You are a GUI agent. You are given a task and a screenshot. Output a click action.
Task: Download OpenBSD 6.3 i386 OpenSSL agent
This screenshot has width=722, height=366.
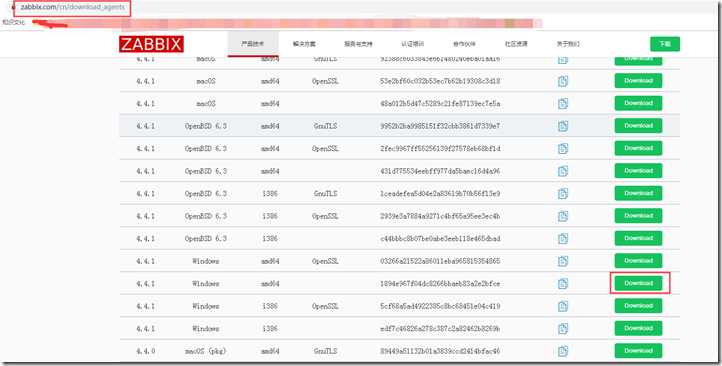[x=638, y=215]
